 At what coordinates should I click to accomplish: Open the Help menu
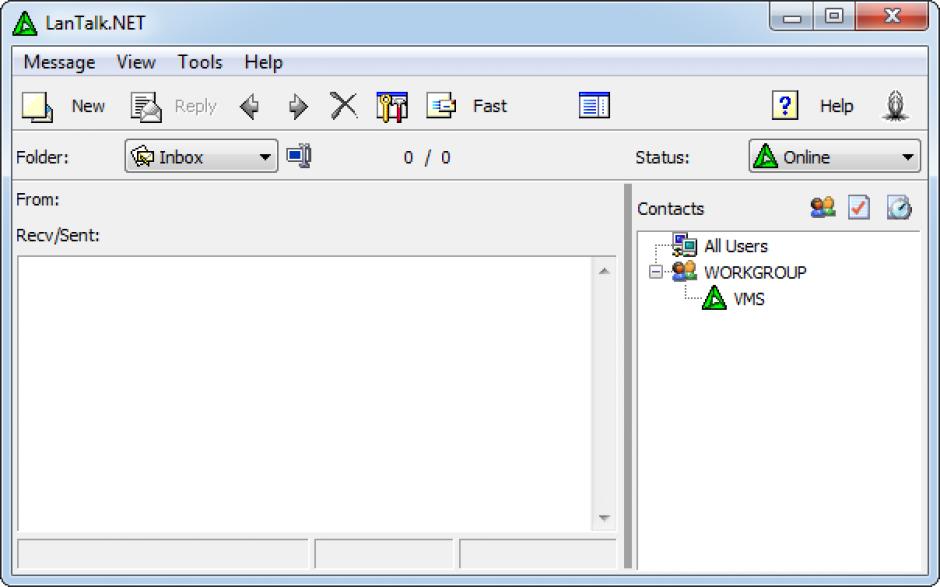point(264,62)
